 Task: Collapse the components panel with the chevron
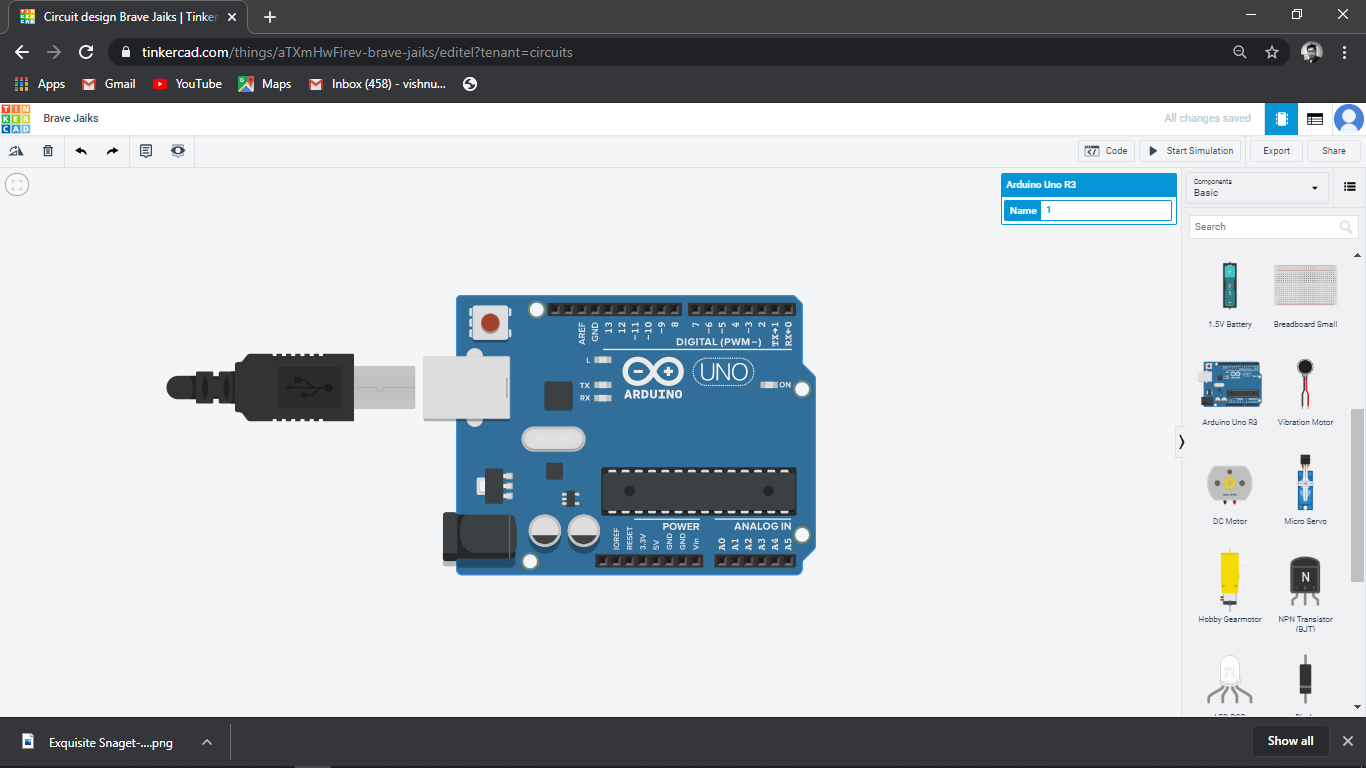pos(1181,441)
